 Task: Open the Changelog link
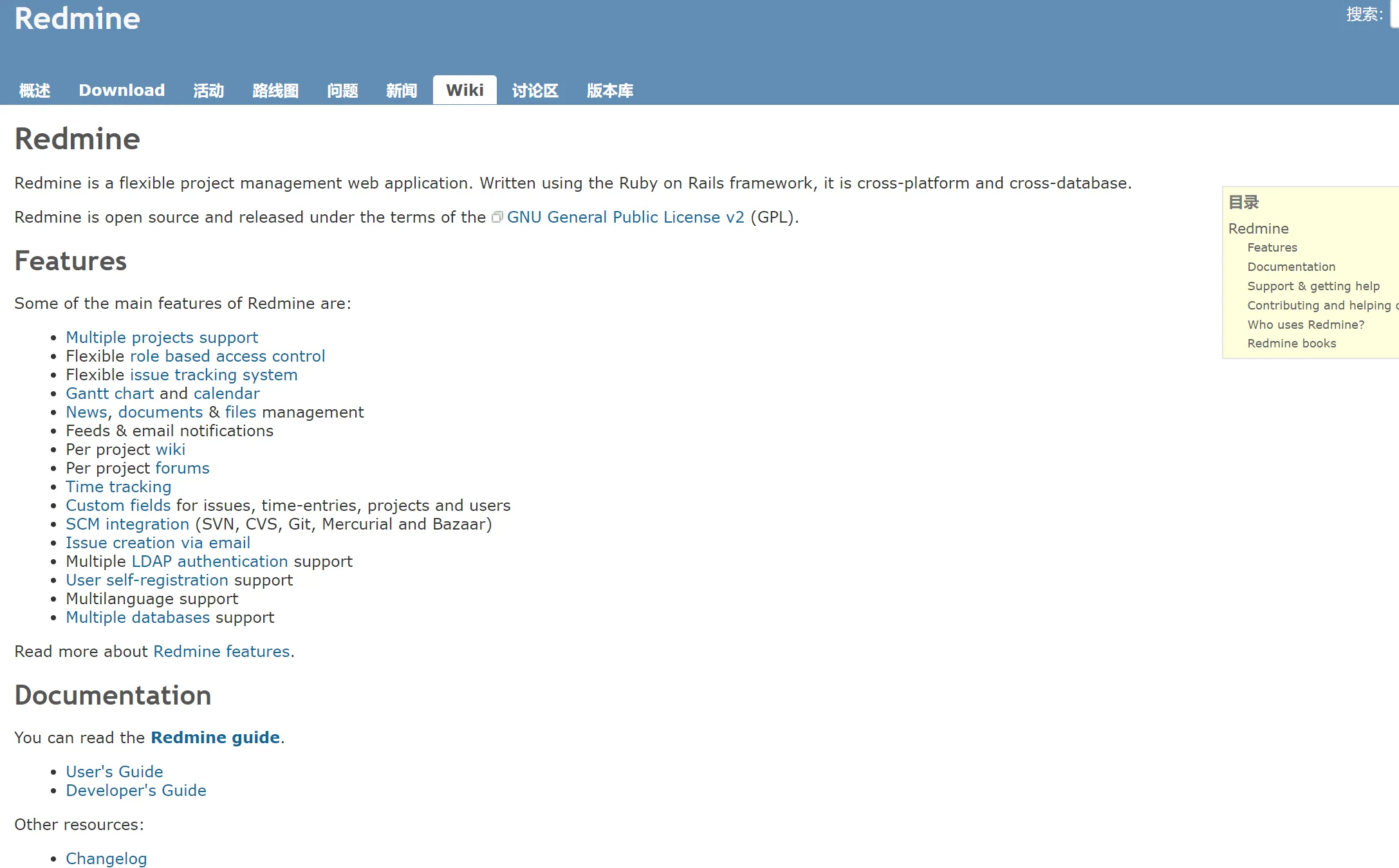click(x=106, y=859)
